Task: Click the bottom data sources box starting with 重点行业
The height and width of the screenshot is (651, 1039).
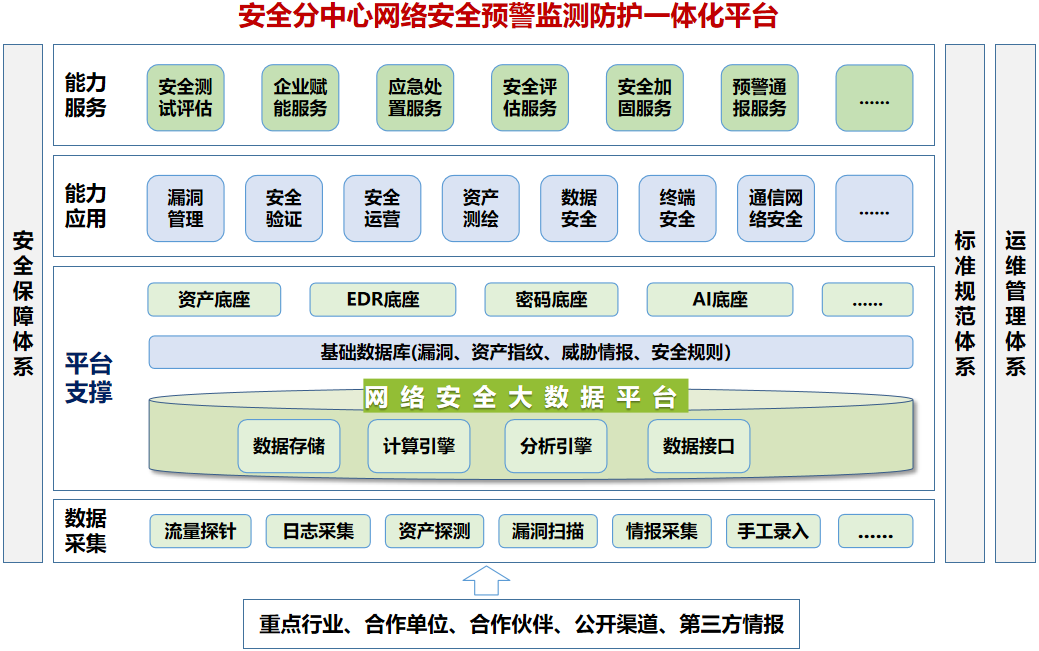Action: pyautogui.click(x=521, y=625)
